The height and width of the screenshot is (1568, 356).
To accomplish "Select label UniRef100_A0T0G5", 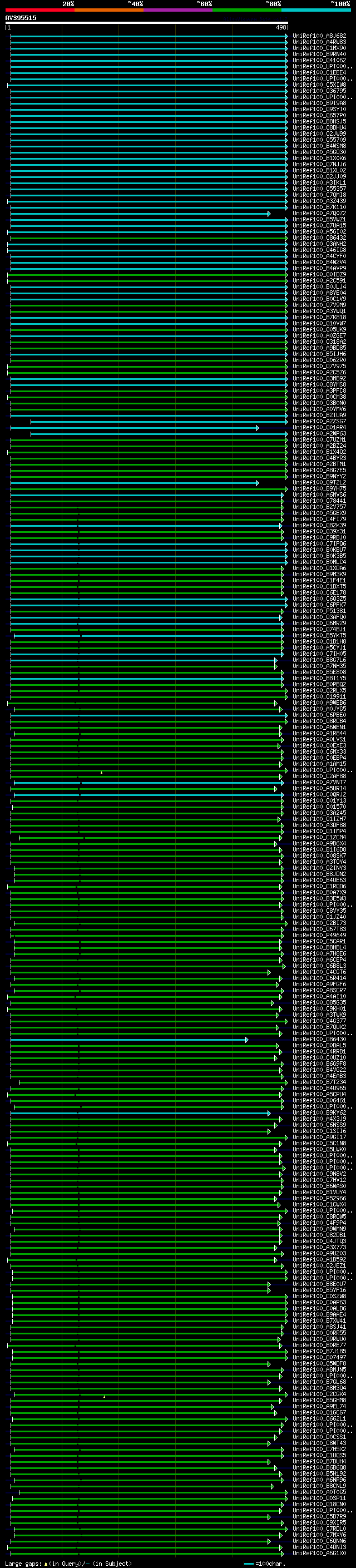I will point(319,1492).
